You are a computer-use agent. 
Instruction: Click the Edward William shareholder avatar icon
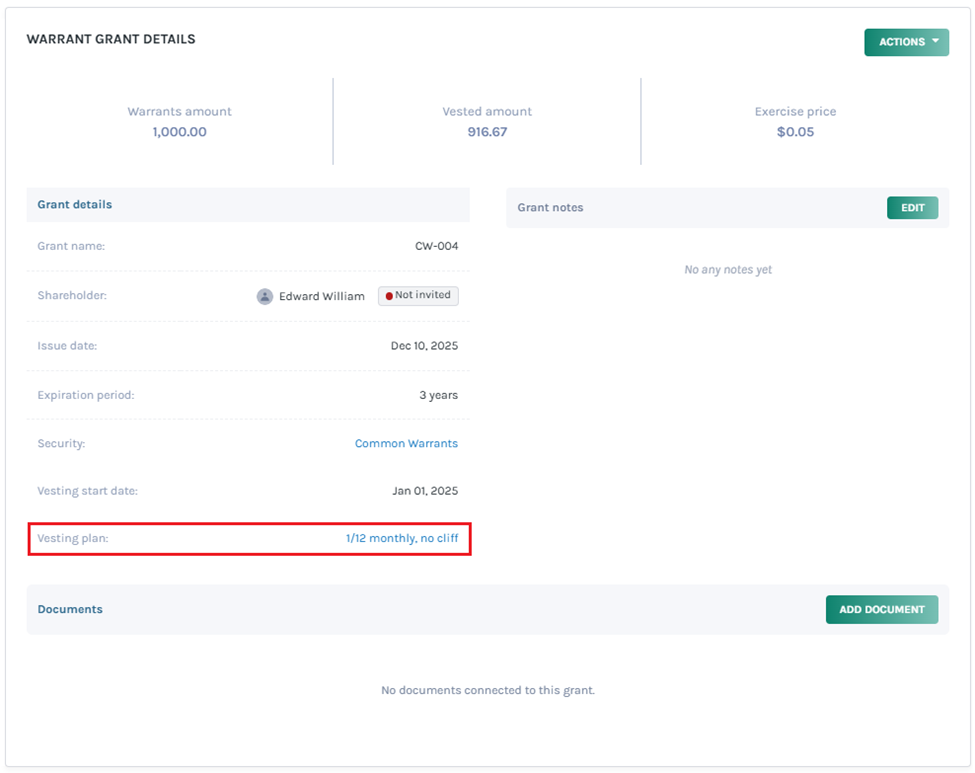[x=265, y=295]
